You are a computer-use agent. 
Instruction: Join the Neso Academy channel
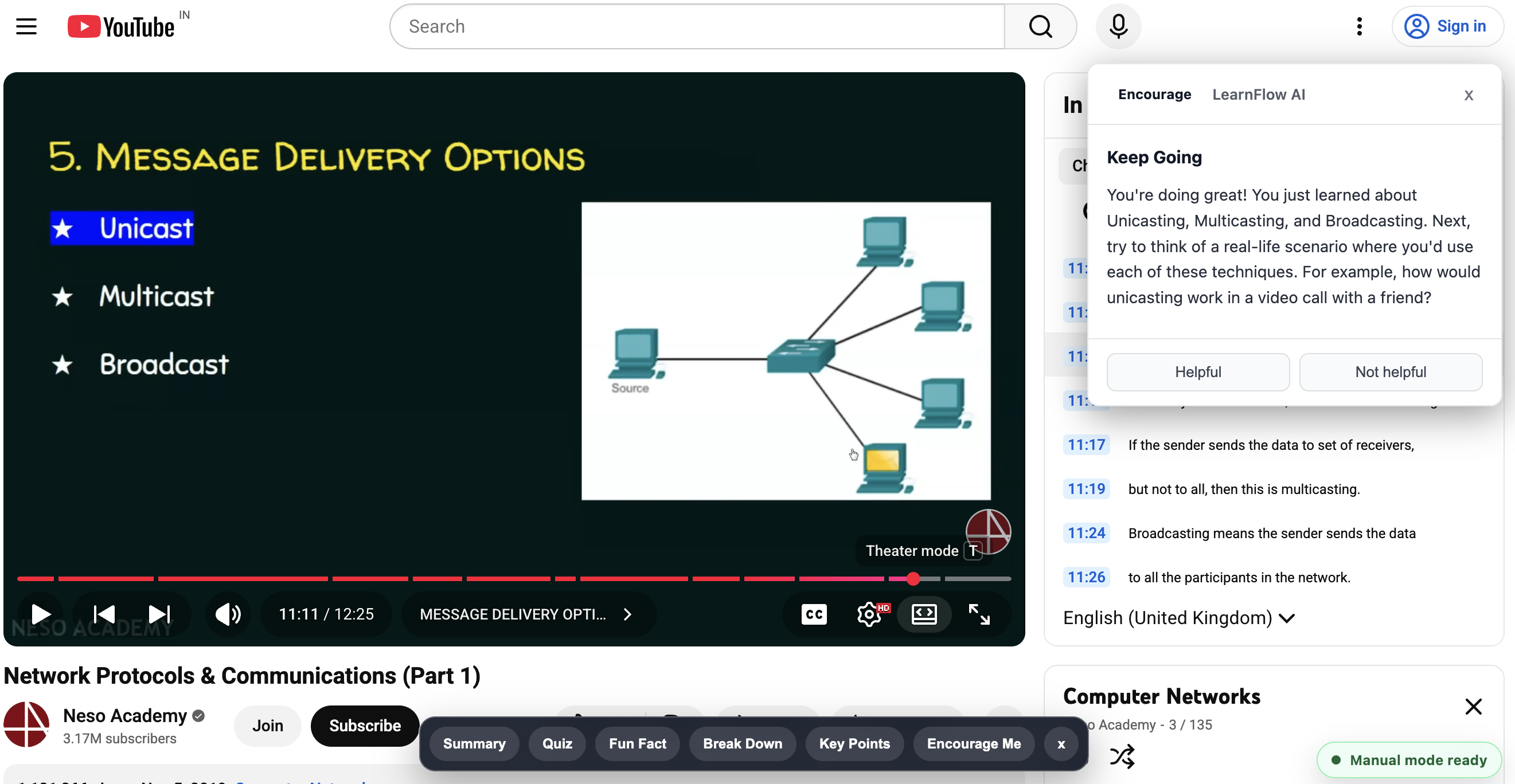(268, 726)
